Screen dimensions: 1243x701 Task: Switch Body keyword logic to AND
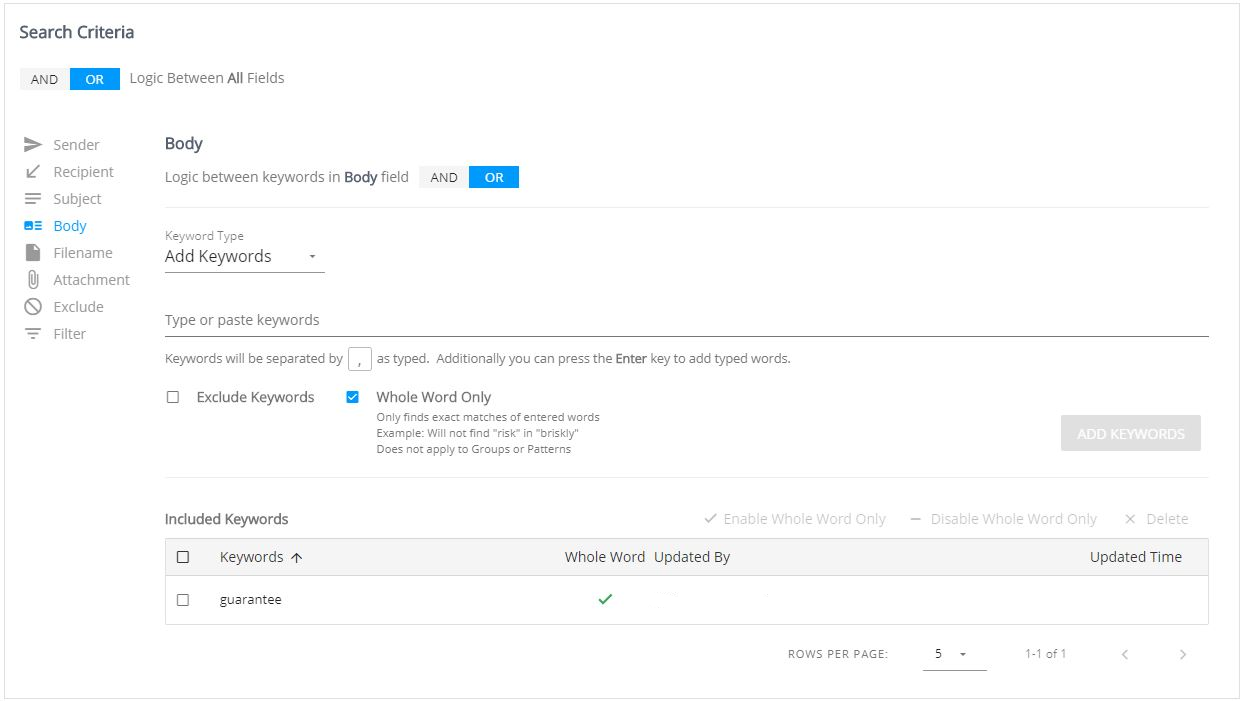(444, 178)
